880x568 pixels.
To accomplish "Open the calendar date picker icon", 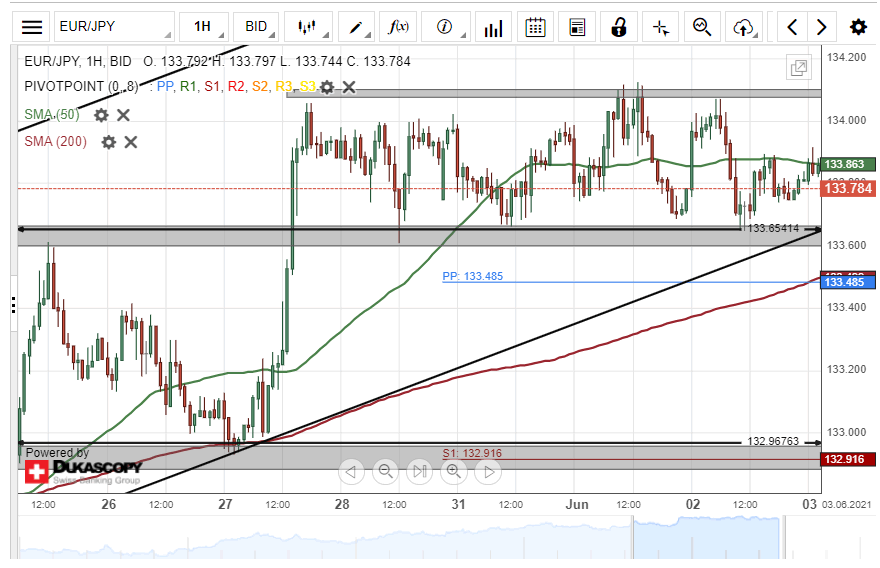I will [536, 27].
